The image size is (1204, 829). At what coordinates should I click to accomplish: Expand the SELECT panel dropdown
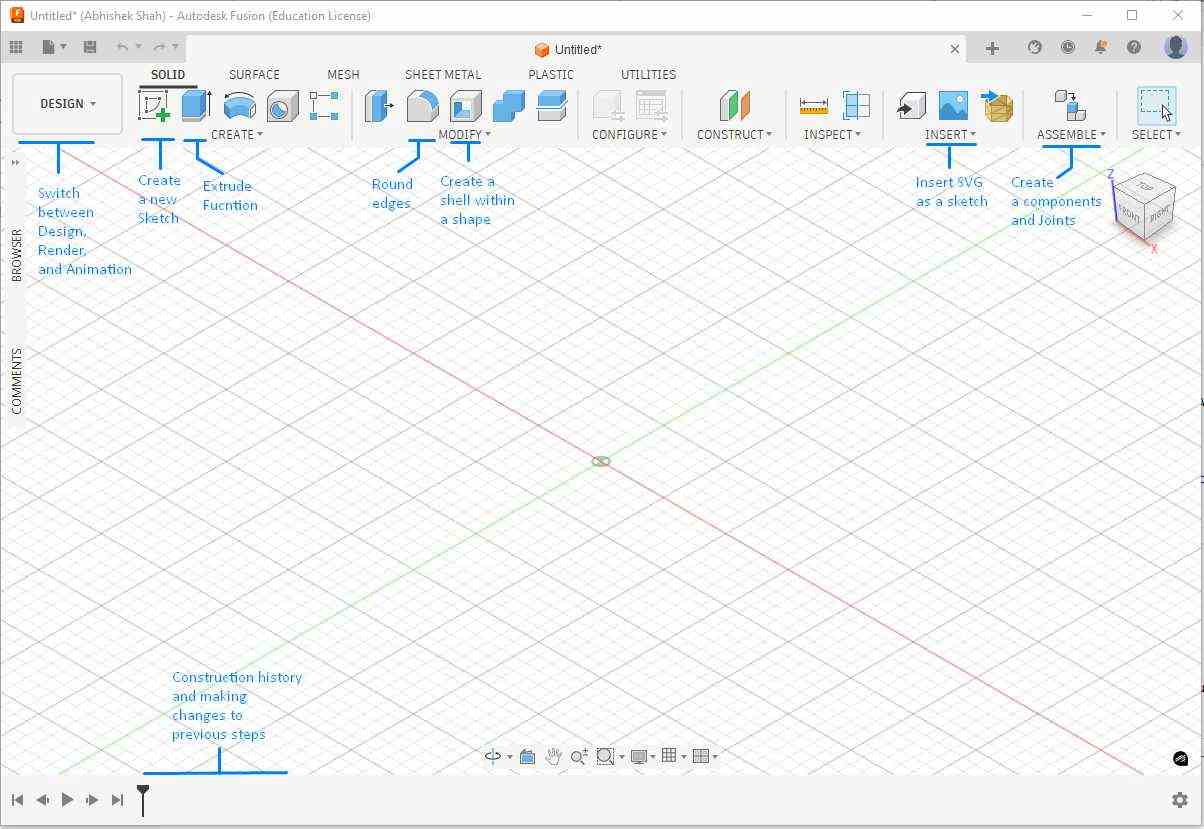[x=1157, y=134]
